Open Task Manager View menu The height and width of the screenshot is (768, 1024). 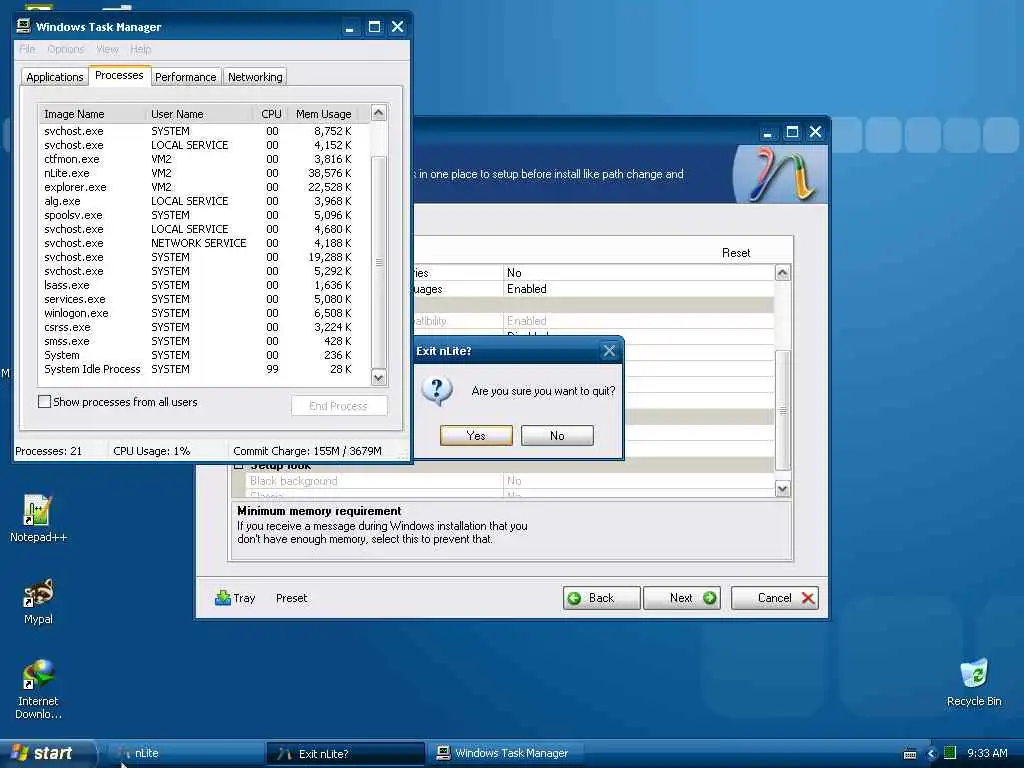tap(107, 49)
